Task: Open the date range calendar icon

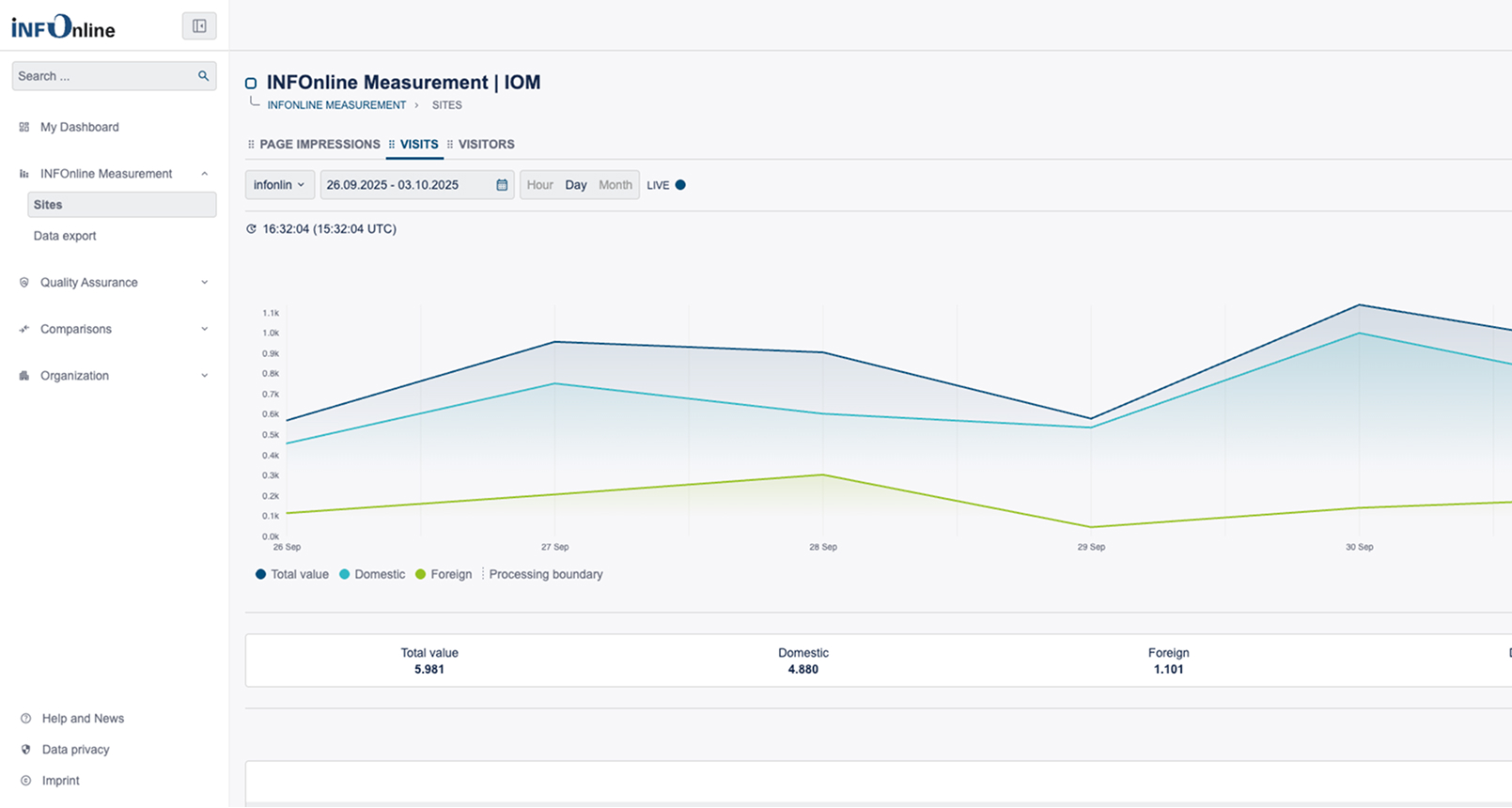Action: click(x=502, y=185)
